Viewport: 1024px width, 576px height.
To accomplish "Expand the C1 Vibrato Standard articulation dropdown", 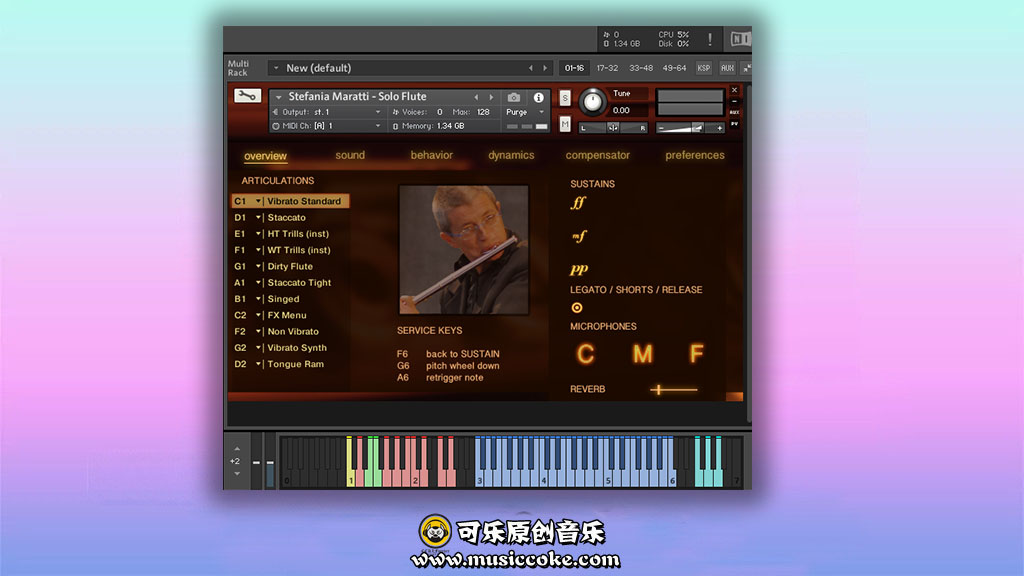I will (259, 201).
